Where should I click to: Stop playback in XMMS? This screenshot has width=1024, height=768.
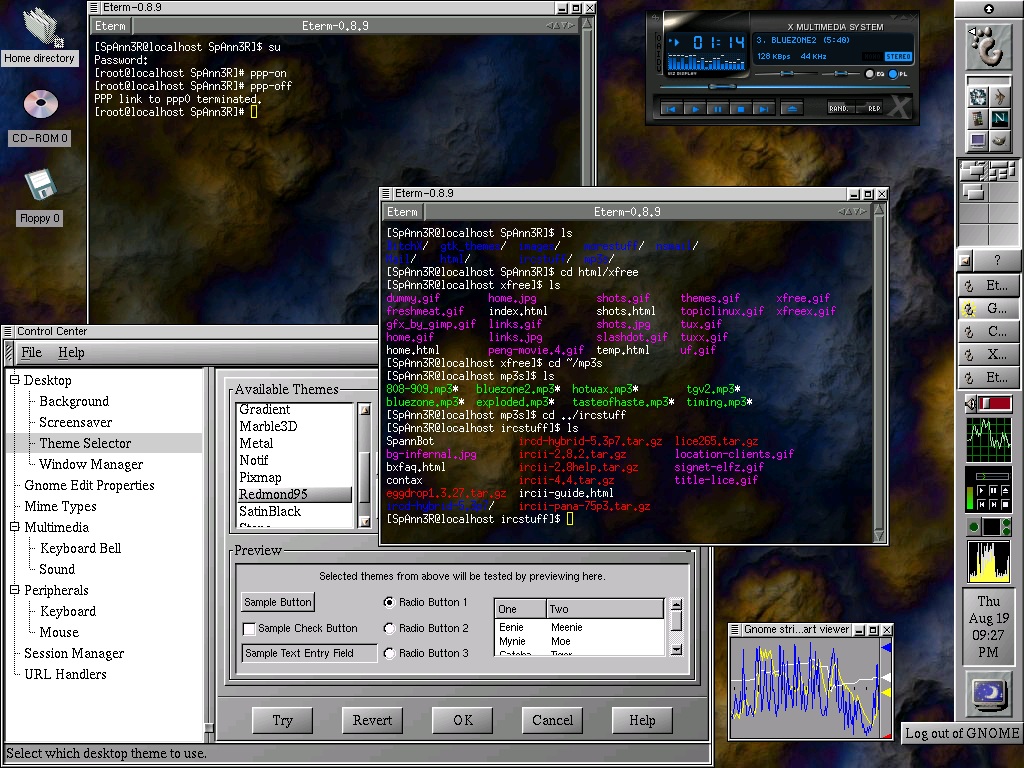pyautogui.click(x=741, y=108)
